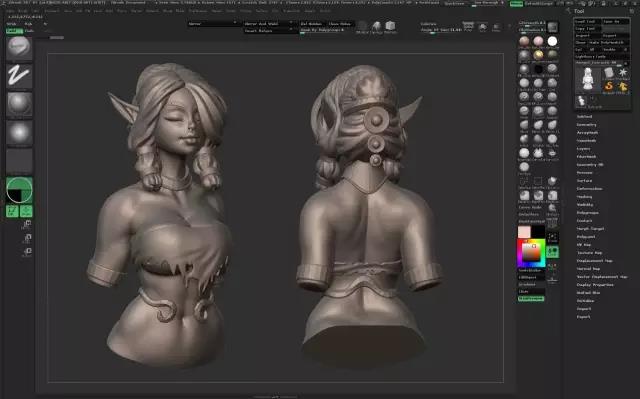This screenshot has height=399, width=640.
Task: Click the green icon right of color picker
Action: pos(553,252)
